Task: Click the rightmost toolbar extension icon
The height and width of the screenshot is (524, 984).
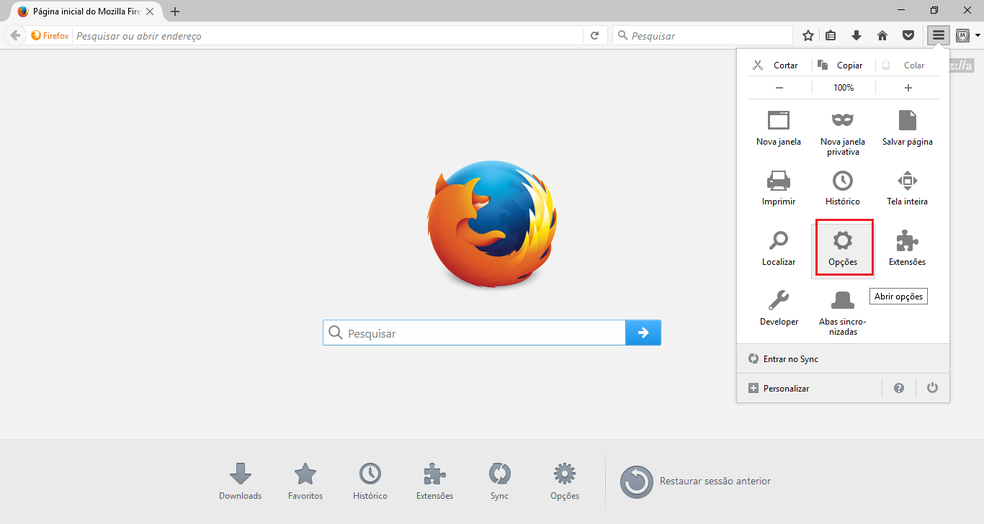Action: tap(963, 36)
